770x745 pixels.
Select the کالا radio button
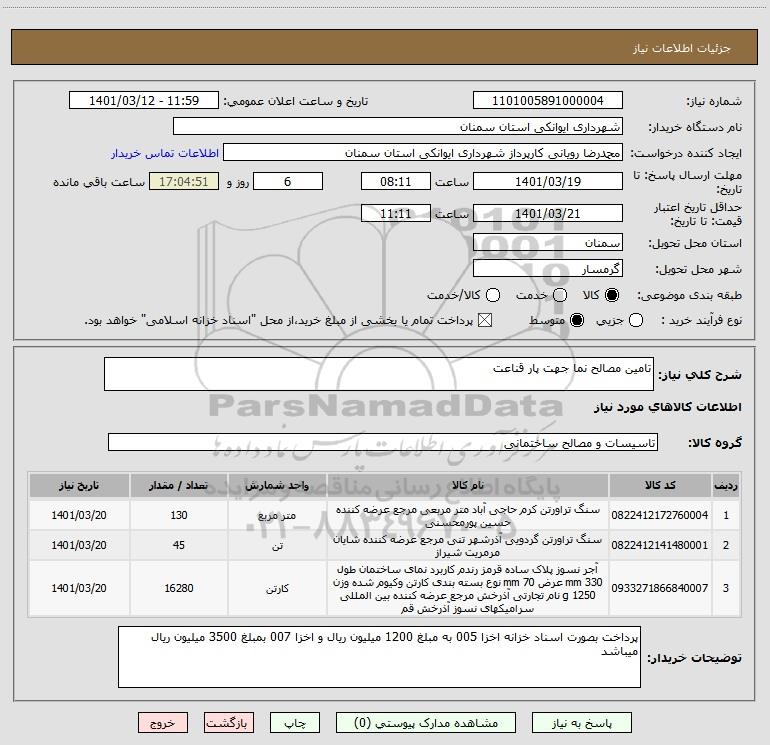tap(612, 295)
